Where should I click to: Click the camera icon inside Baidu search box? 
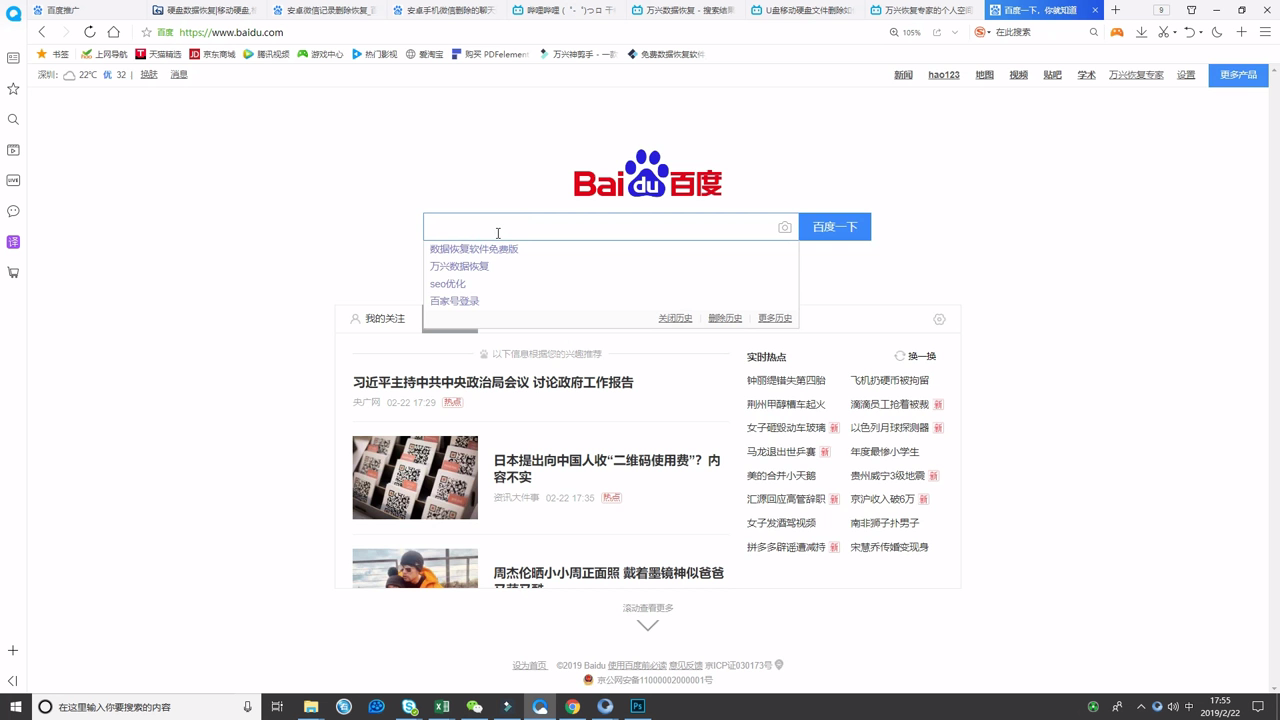[785, 226]
